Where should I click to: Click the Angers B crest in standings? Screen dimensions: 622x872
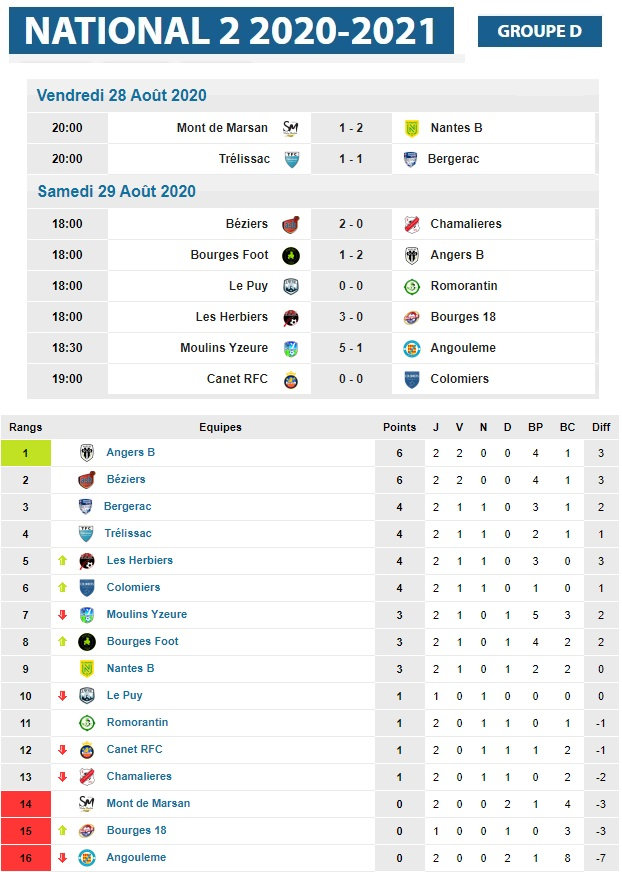click(87, 453)
